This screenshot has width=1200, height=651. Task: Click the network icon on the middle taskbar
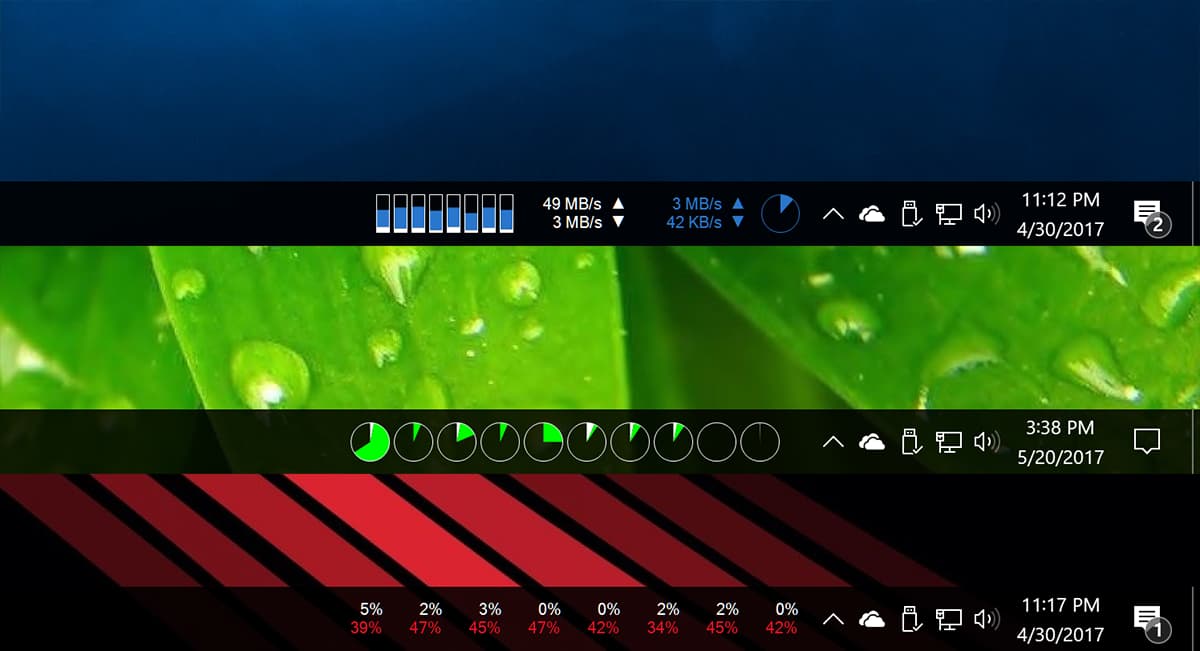coord(948,440)
